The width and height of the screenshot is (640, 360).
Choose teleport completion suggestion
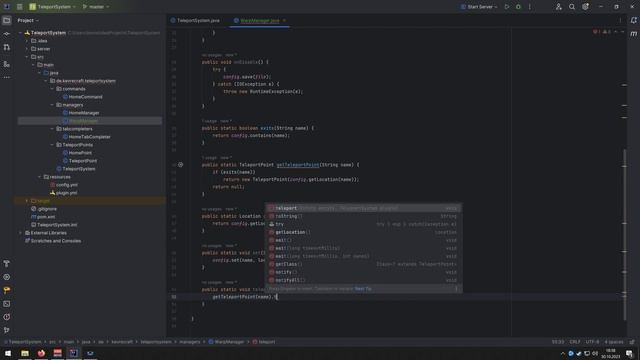364,208
